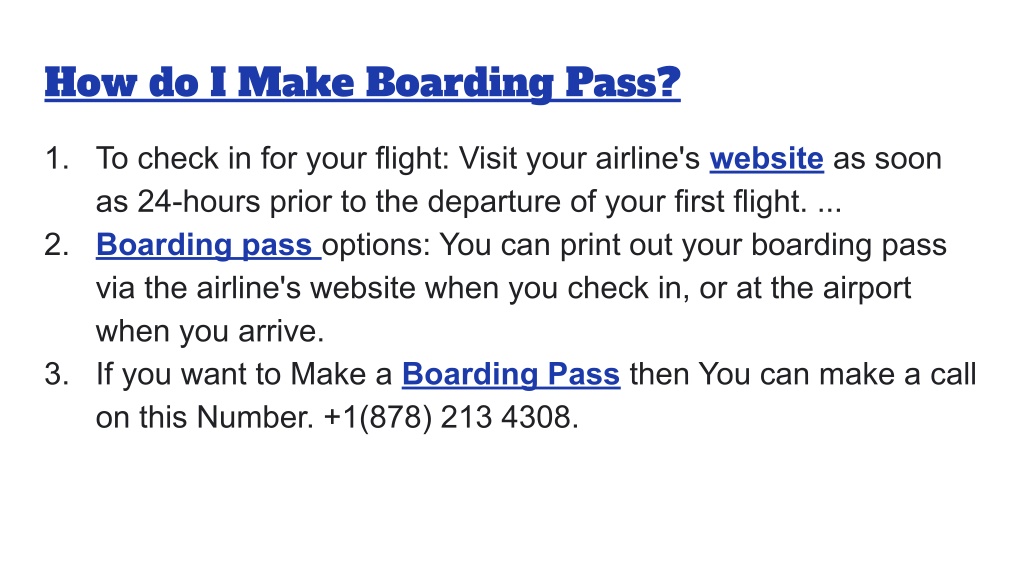
Task: Click the phone number +1(878) 213 4308
Action: 451,417
